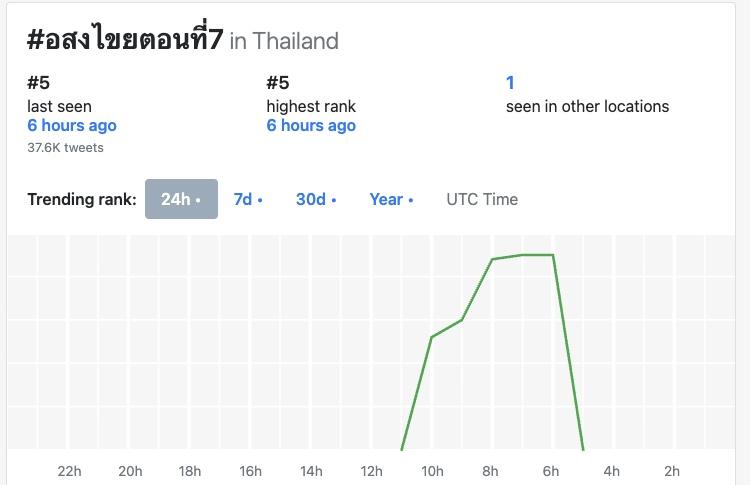Open the "1" other locations link
This screenshot has height=485, width=750.
pos(510,83)
